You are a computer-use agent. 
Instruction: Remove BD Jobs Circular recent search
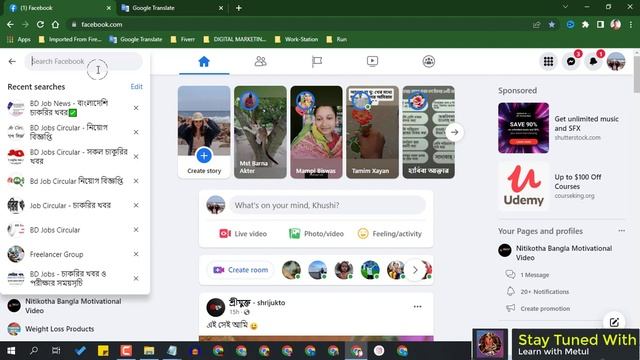point(136,230)
